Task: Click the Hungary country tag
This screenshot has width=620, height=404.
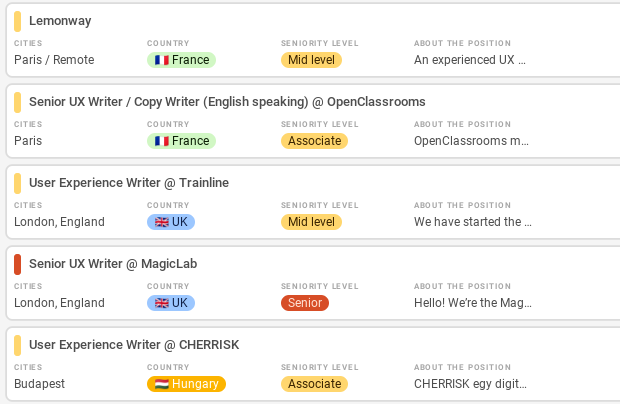Action: [x=186, y=384]
